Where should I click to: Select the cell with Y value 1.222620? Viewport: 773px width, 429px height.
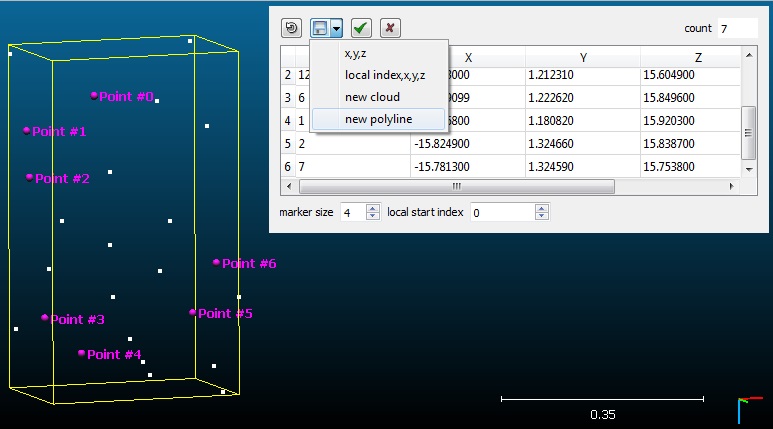tap(583, 98)
